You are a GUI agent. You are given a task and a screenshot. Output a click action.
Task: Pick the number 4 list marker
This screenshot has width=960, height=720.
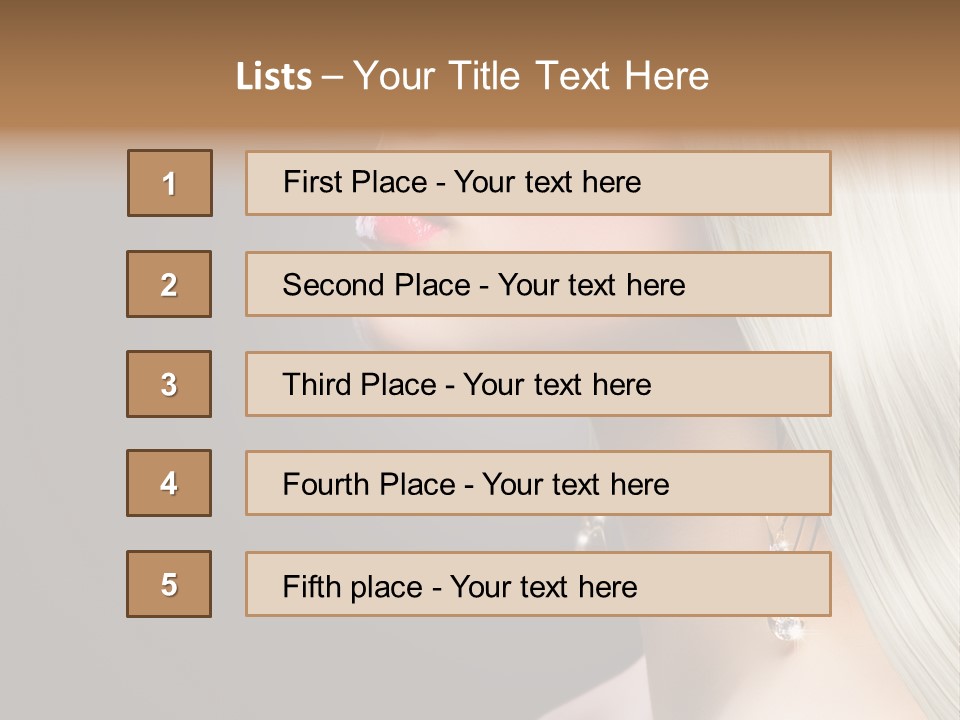tap(169, 483)
